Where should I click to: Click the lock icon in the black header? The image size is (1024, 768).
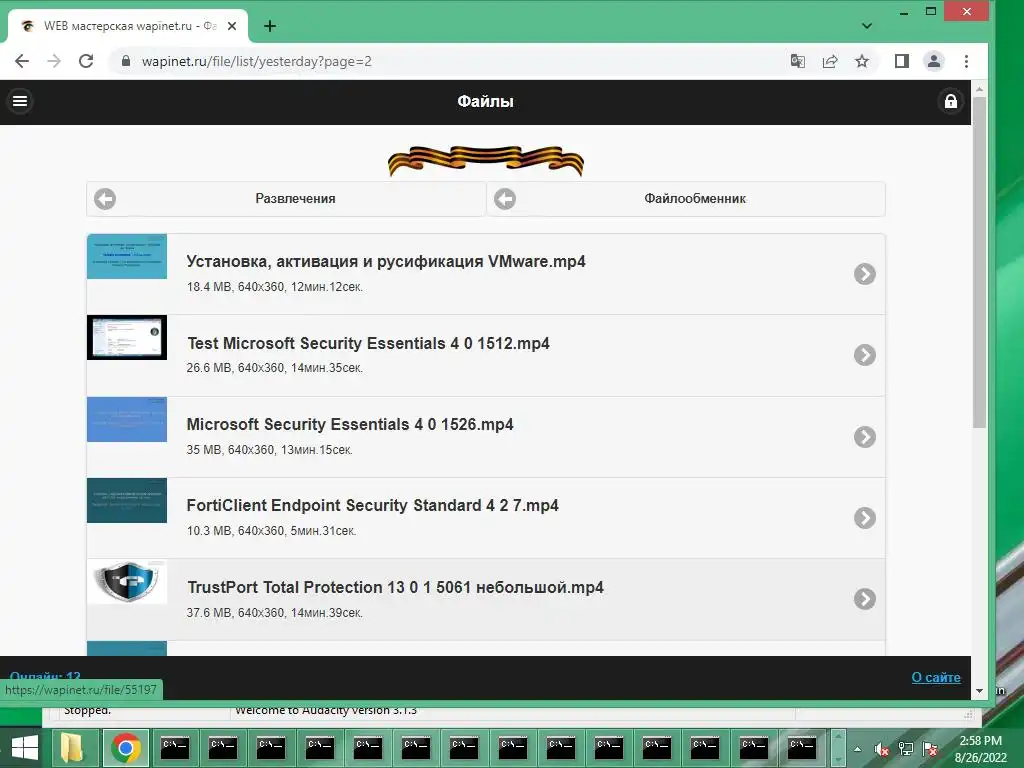click(951, 101)
